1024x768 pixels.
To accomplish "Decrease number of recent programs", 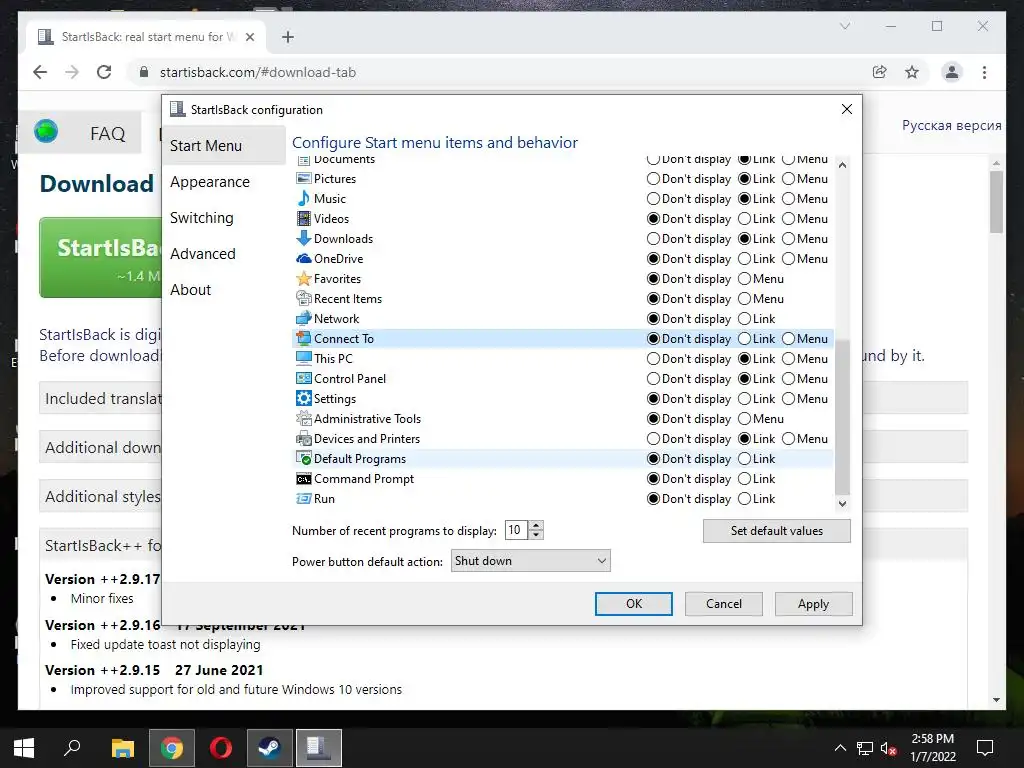I will pyautogui.click(x=536, y=535).
